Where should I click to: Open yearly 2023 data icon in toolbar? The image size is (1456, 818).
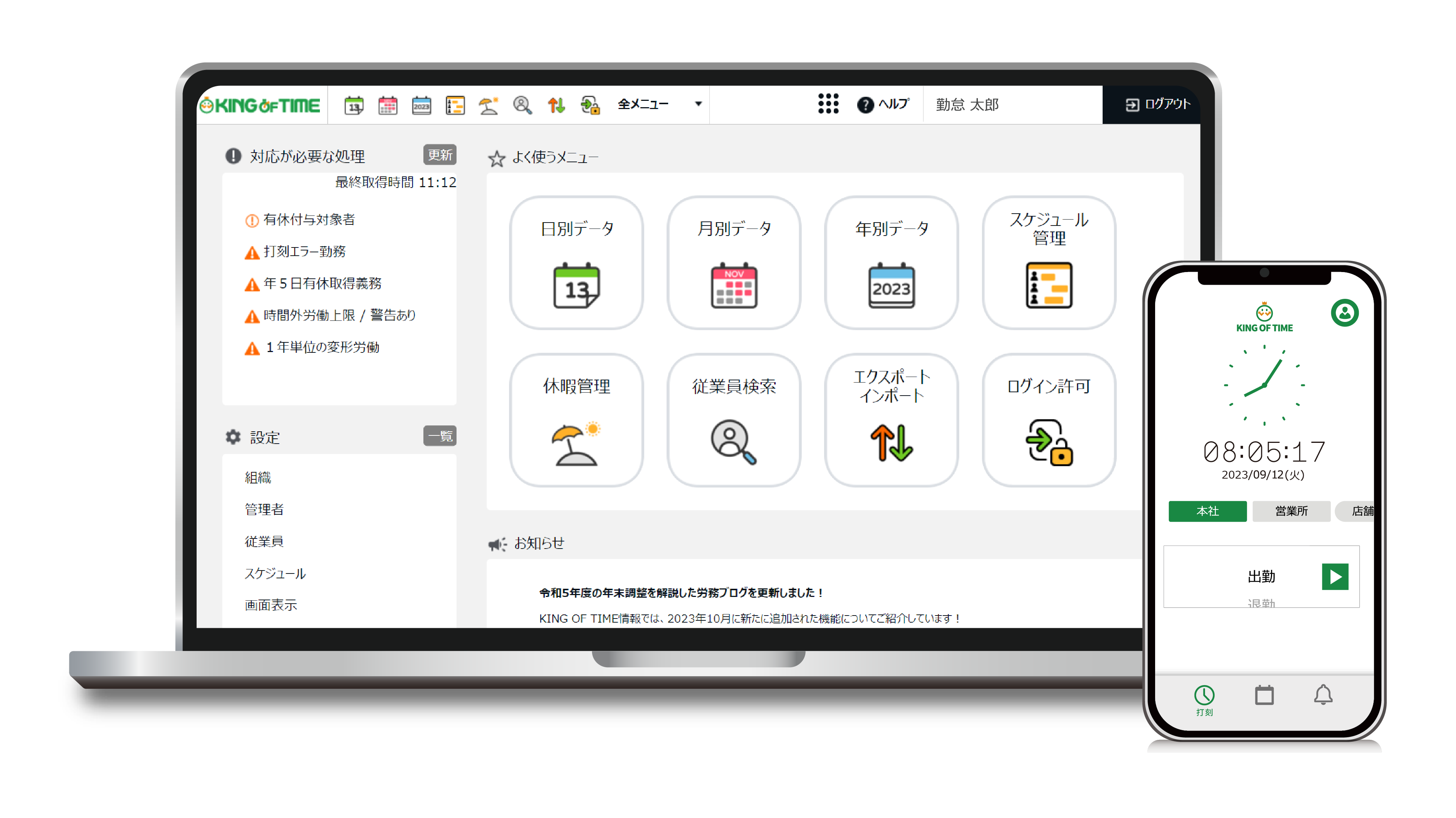(422, 105)
